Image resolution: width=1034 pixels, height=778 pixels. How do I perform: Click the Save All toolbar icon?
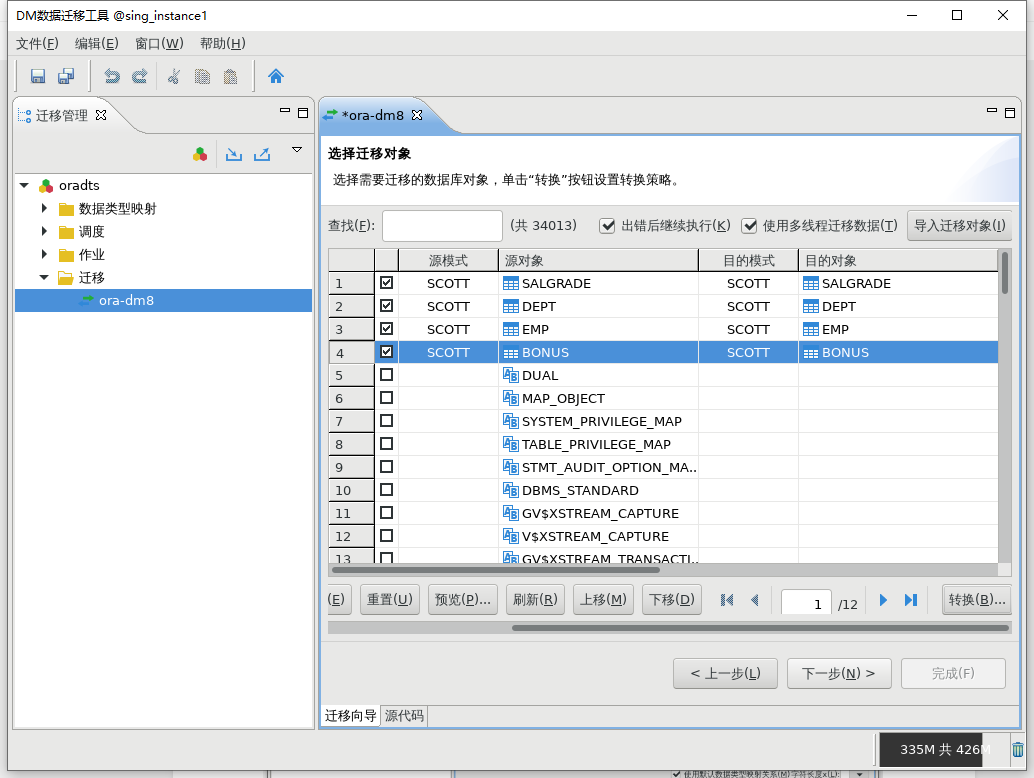[65, 76]
